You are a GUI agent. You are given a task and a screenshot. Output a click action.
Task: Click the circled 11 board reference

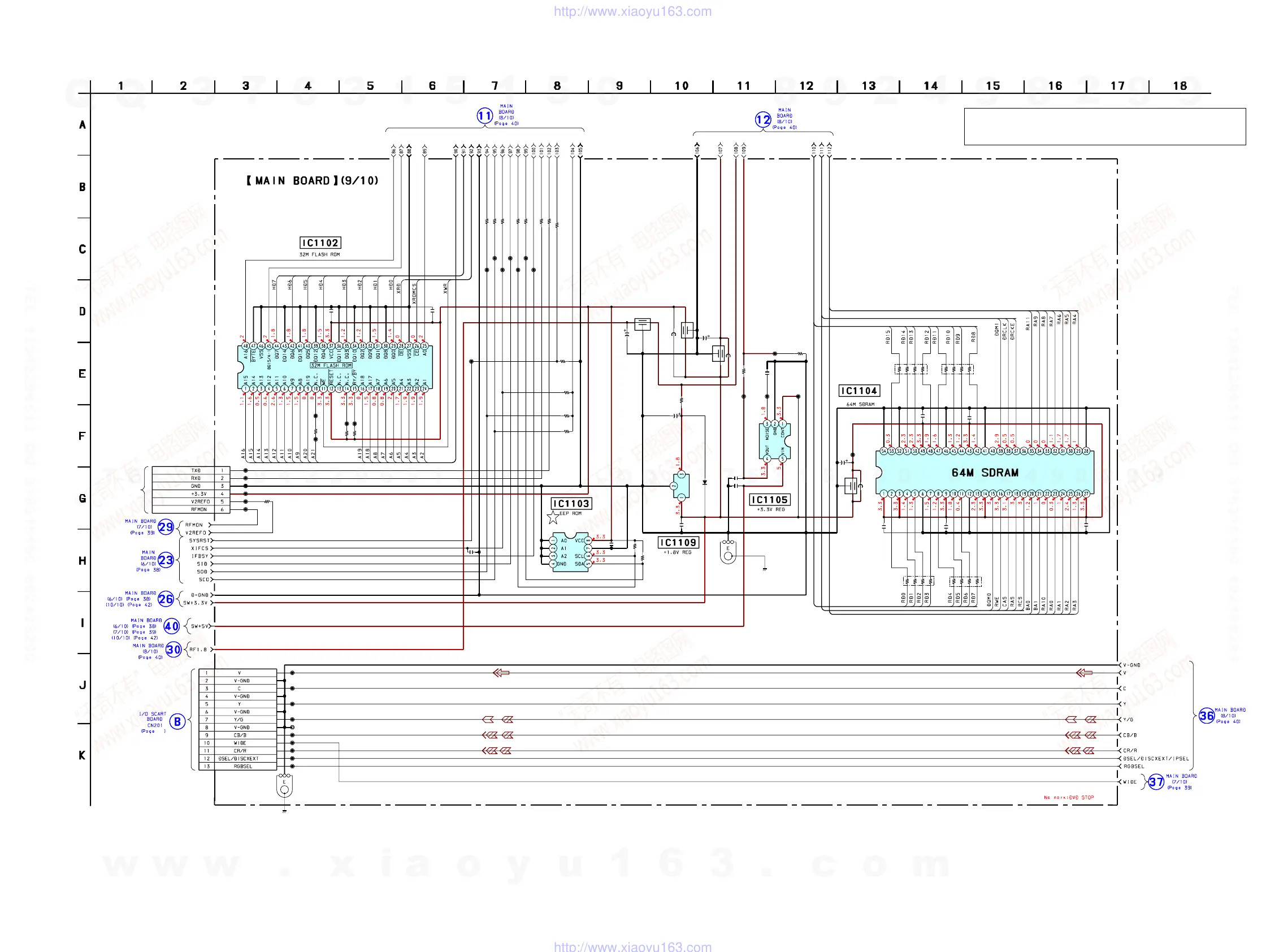[x=484, y=116]
